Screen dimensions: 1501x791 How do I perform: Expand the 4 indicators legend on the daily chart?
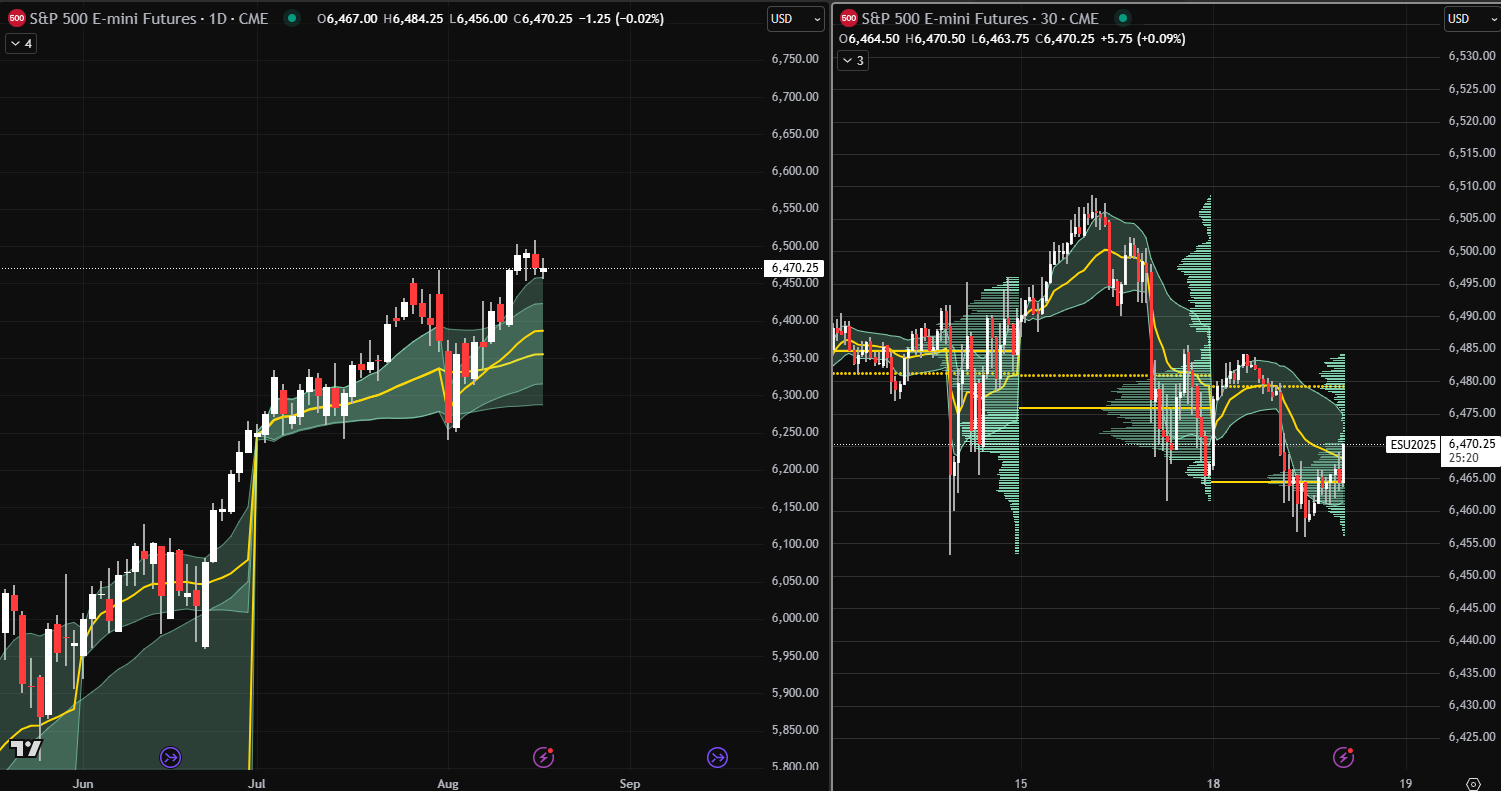coord(21,43)
